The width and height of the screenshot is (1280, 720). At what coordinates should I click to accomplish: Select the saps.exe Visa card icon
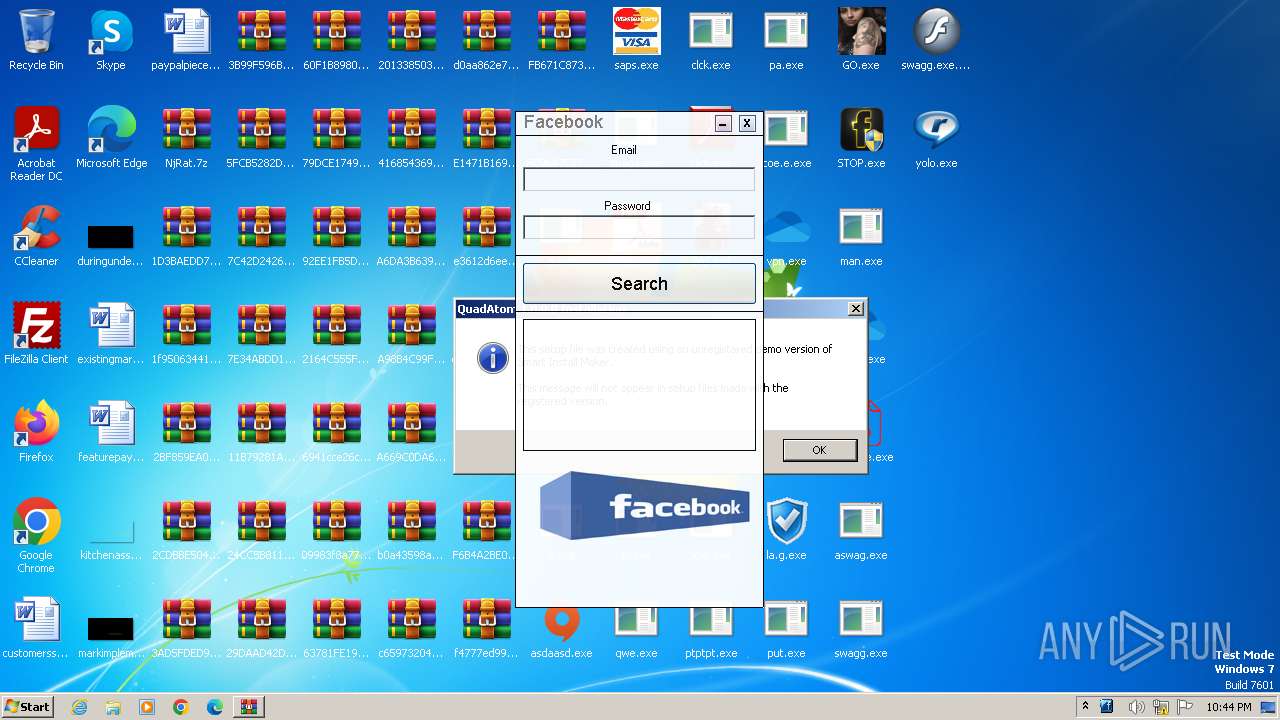point(636,40)
